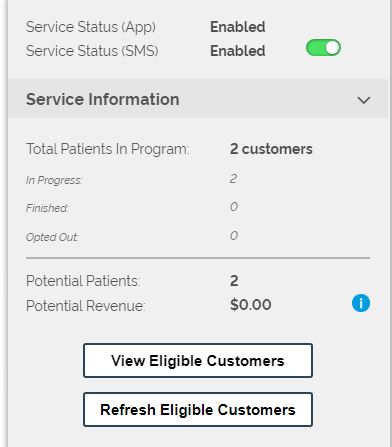The image size is (392, 447).
Task: Click the Finished count of 0
Action: [234, 207]
